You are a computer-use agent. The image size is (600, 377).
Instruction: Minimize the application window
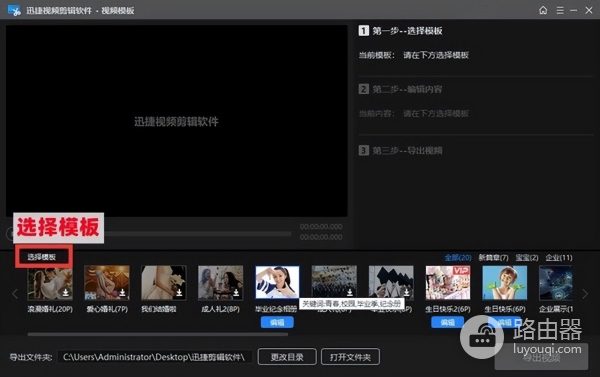(x=574, y=10)
